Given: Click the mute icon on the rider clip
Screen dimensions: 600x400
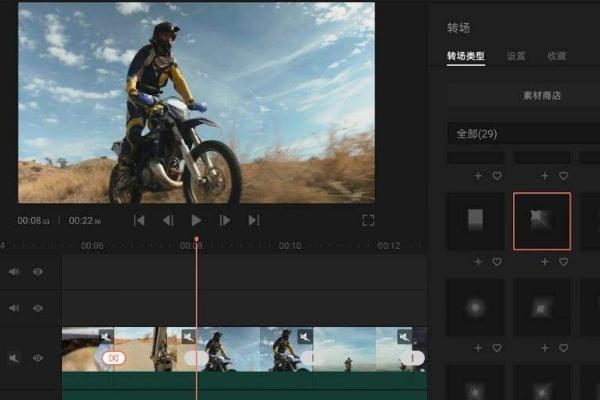Looking at the screenshot, I should point(305,336).
